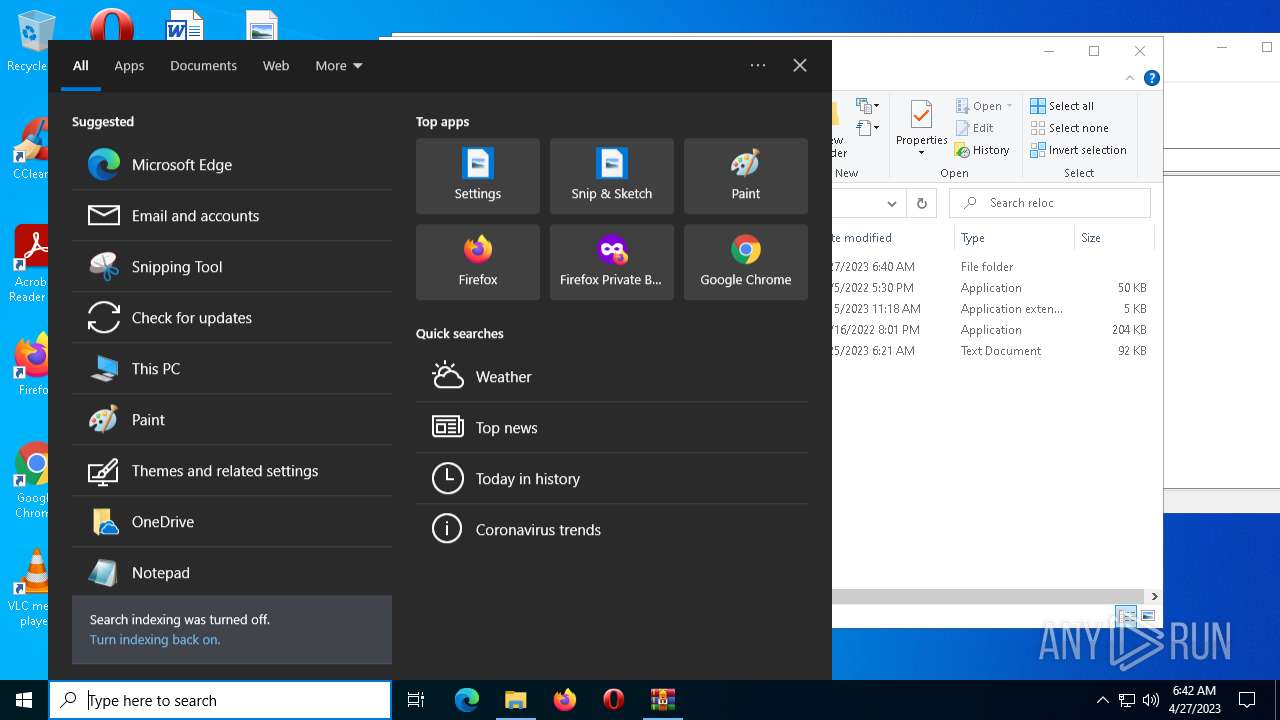The image size is (1280, 720).
Task: Switch to the Apps search tab
Action: [129, 66]
